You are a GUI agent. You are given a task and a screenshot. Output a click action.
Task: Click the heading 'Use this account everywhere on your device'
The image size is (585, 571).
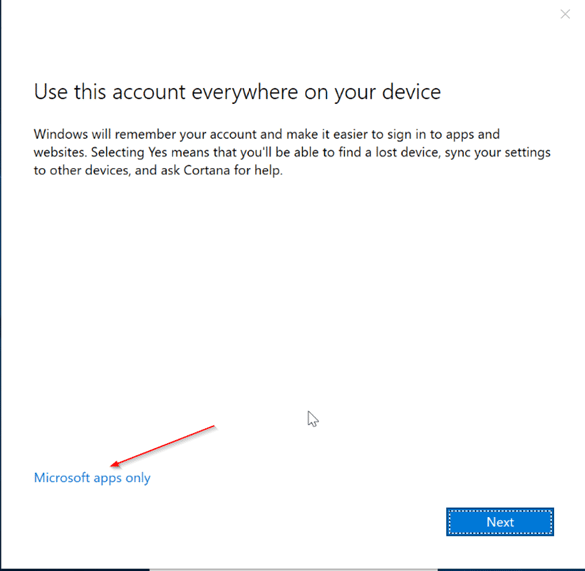tap(237, 92)
